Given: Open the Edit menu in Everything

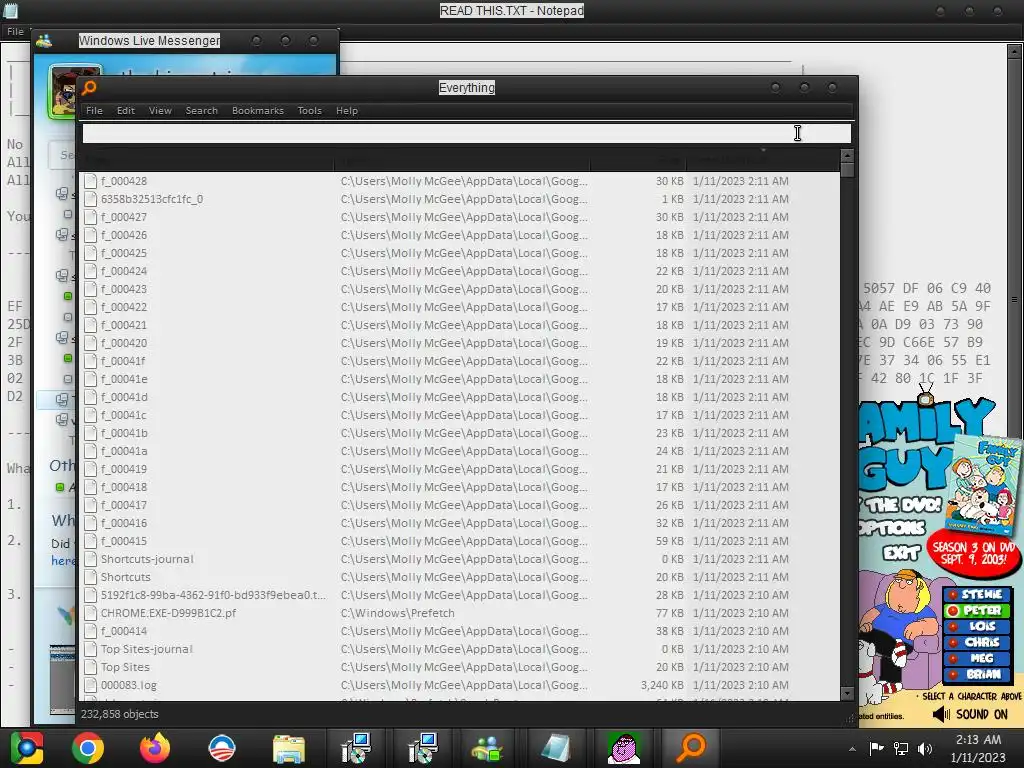Looking at the screenshot, I should tap(125, 110).
